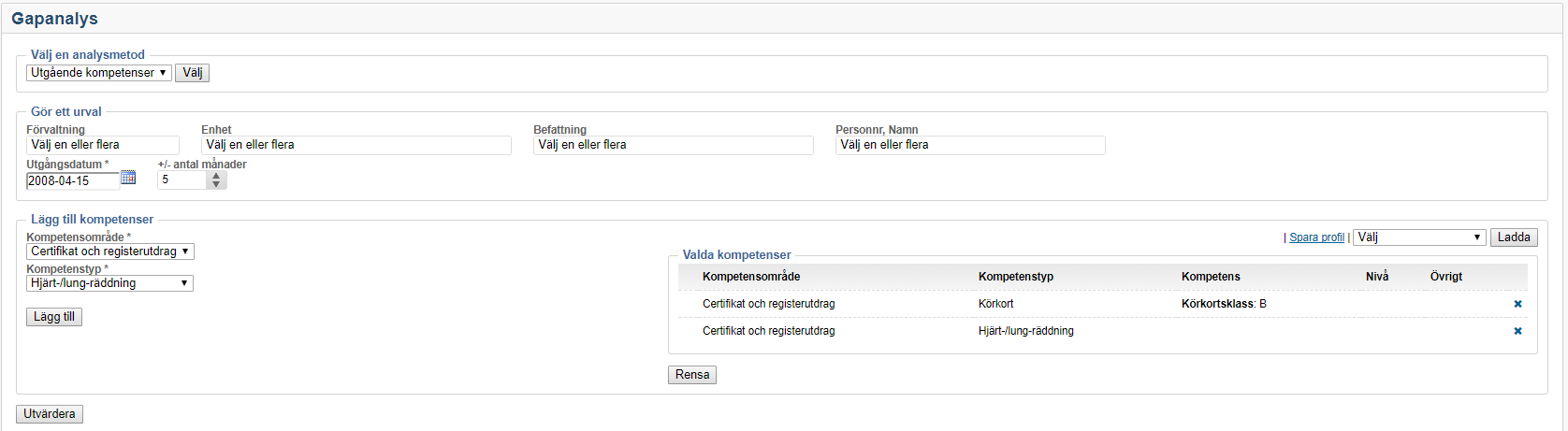Open the Kompetensområde dropdown
The height and width of the screenshot is (431, 1568).
tap(110, 251)
